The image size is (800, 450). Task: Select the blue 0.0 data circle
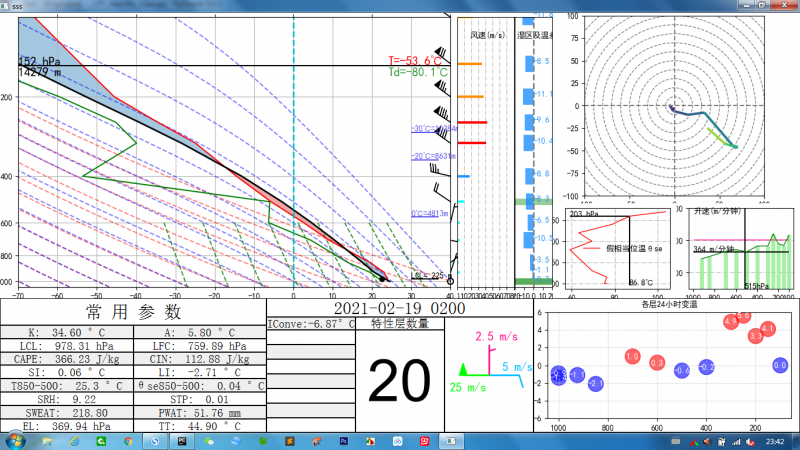click(x=781, y=366)
